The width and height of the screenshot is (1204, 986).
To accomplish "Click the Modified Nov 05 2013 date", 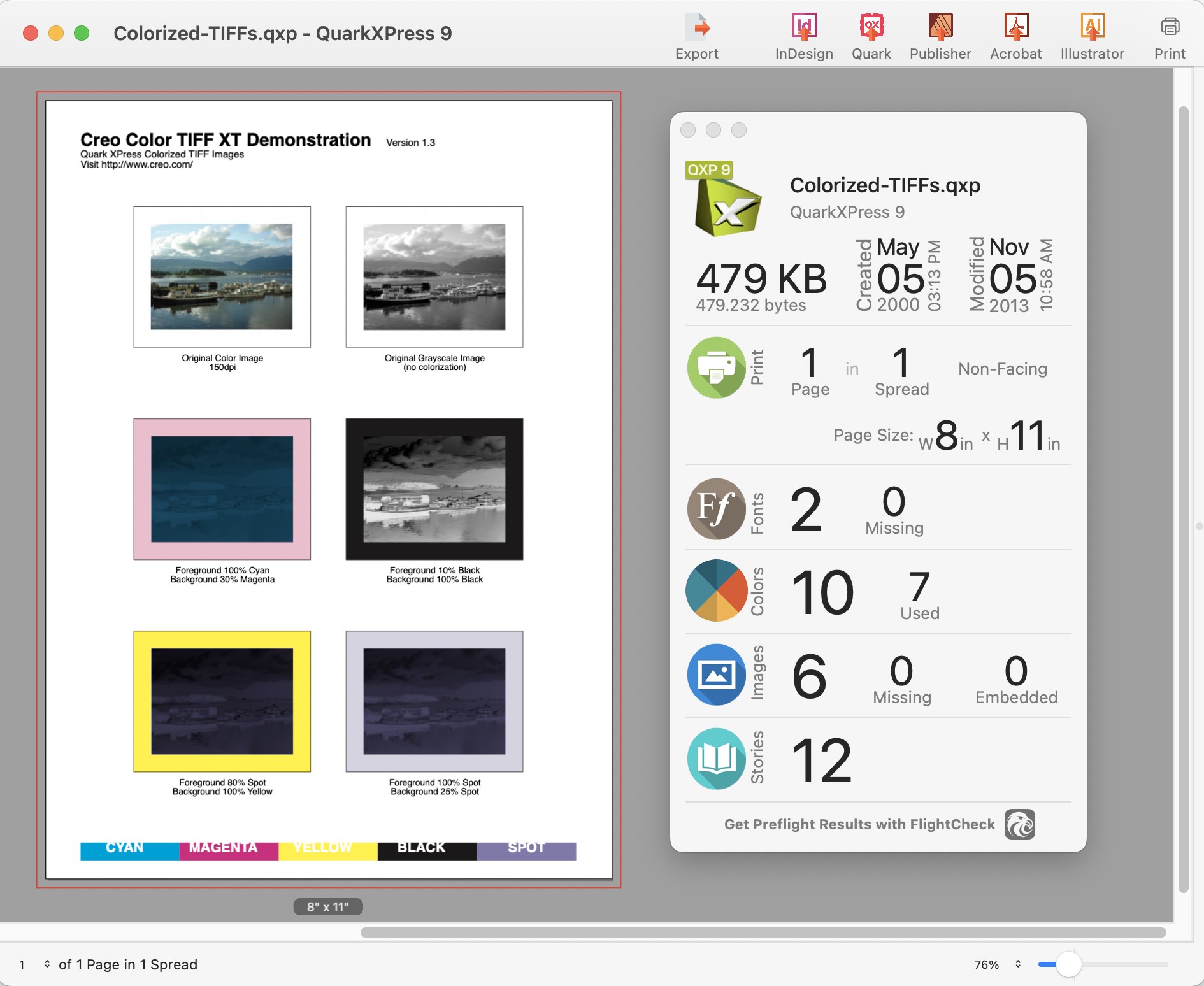I will [1012, 275].
